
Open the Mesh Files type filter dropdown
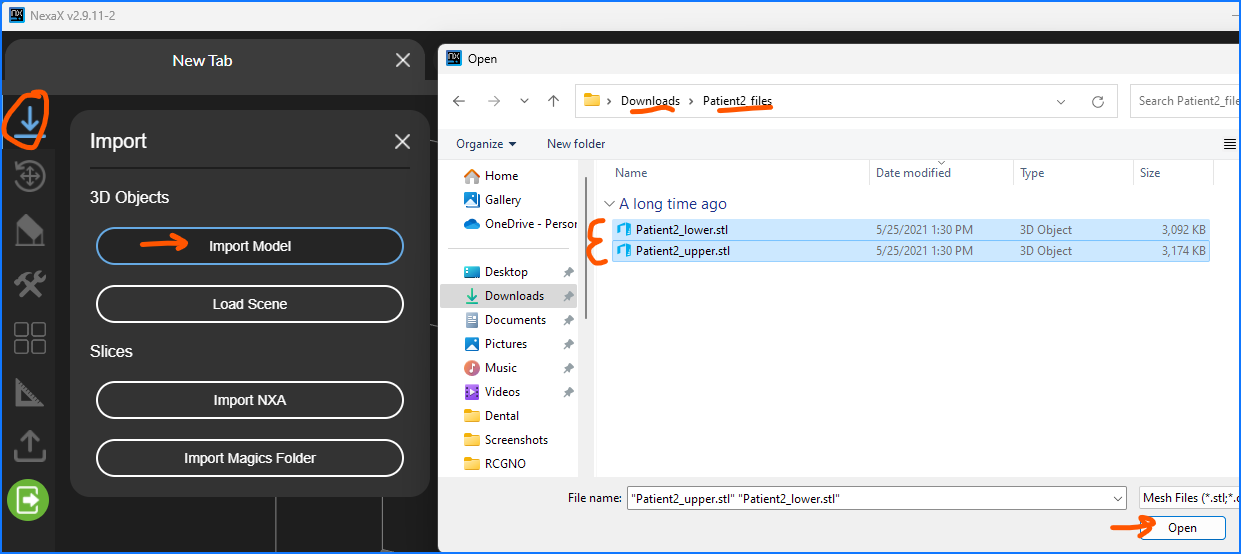1190,498
